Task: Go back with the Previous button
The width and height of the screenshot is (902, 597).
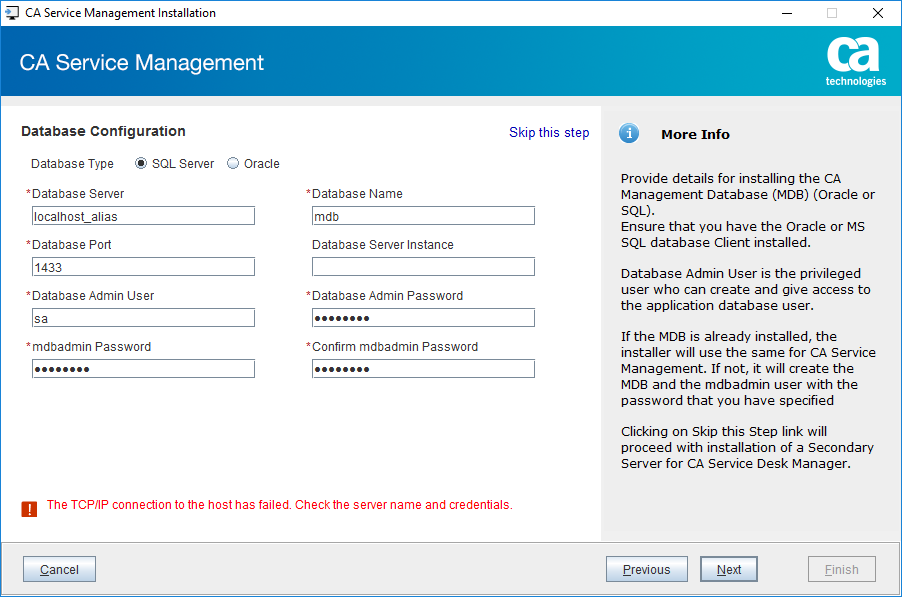Action: tap(647, 569)
